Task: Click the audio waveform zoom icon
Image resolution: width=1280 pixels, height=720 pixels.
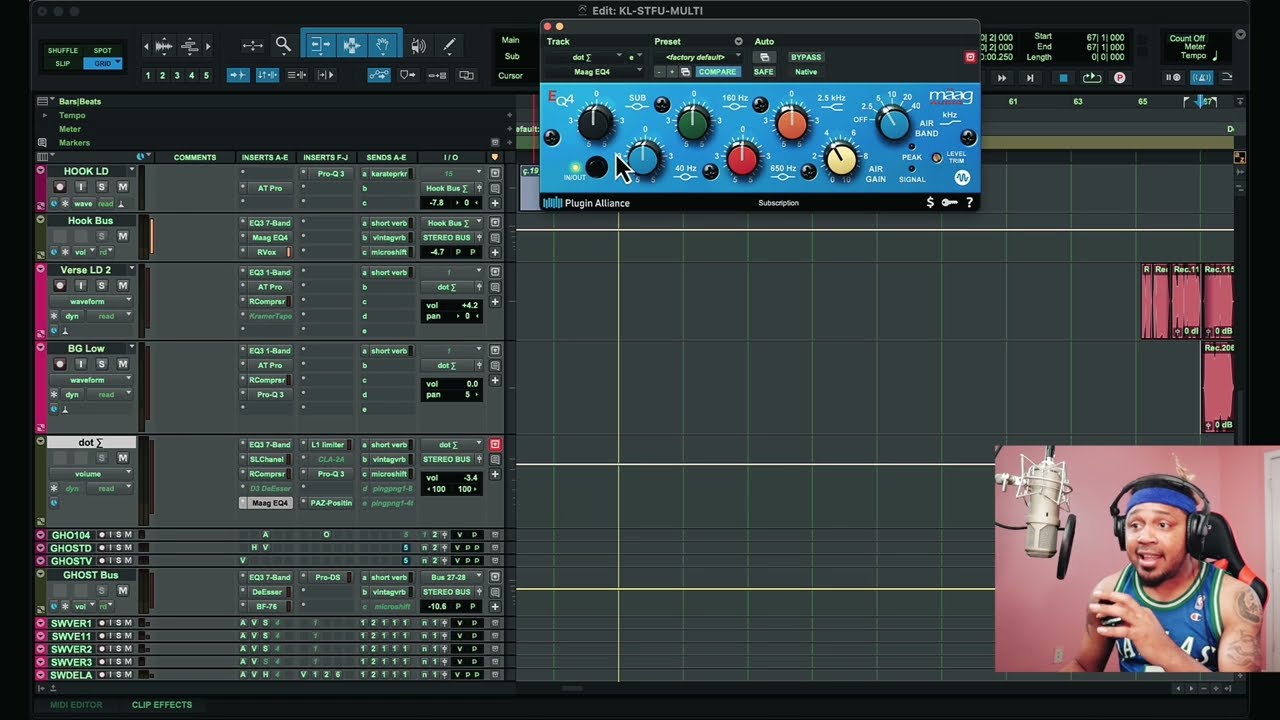Action: coord(164,45)
